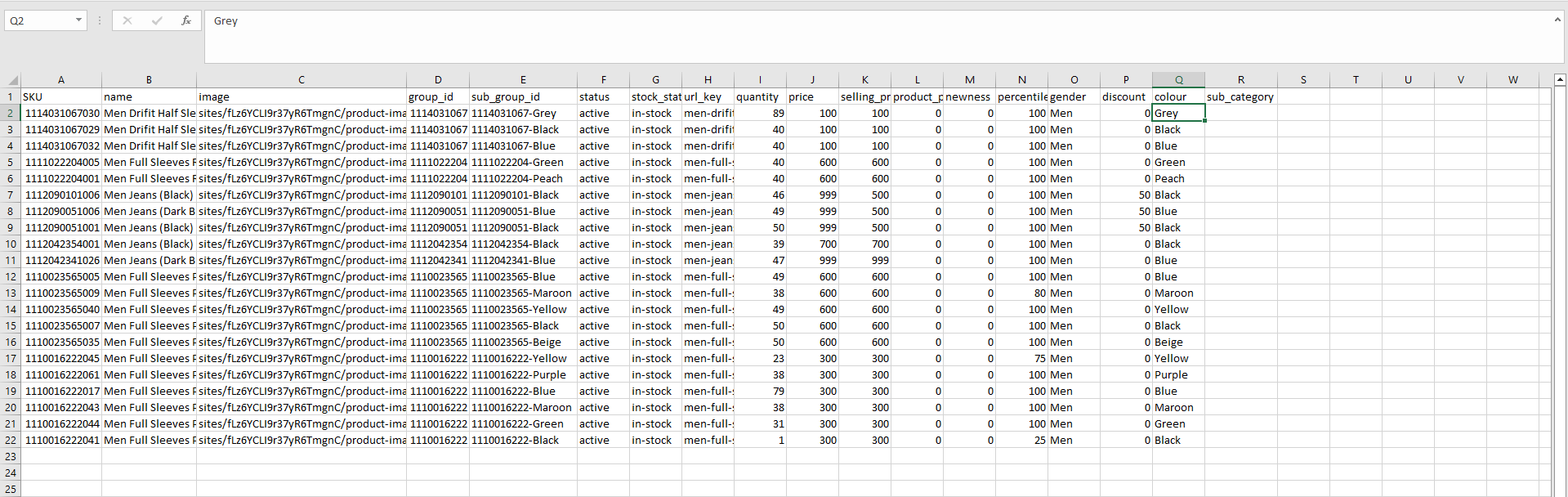Click the Enter checkmark icon in formula bar
This screenshot has height=497, width=1568.
pyautogui.click(x=157, y=20)
